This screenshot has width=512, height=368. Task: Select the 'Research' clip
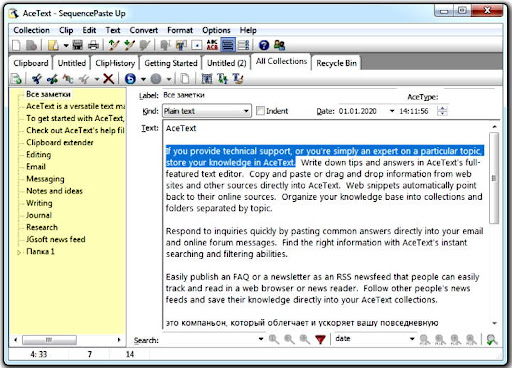(x=42, y=227)
